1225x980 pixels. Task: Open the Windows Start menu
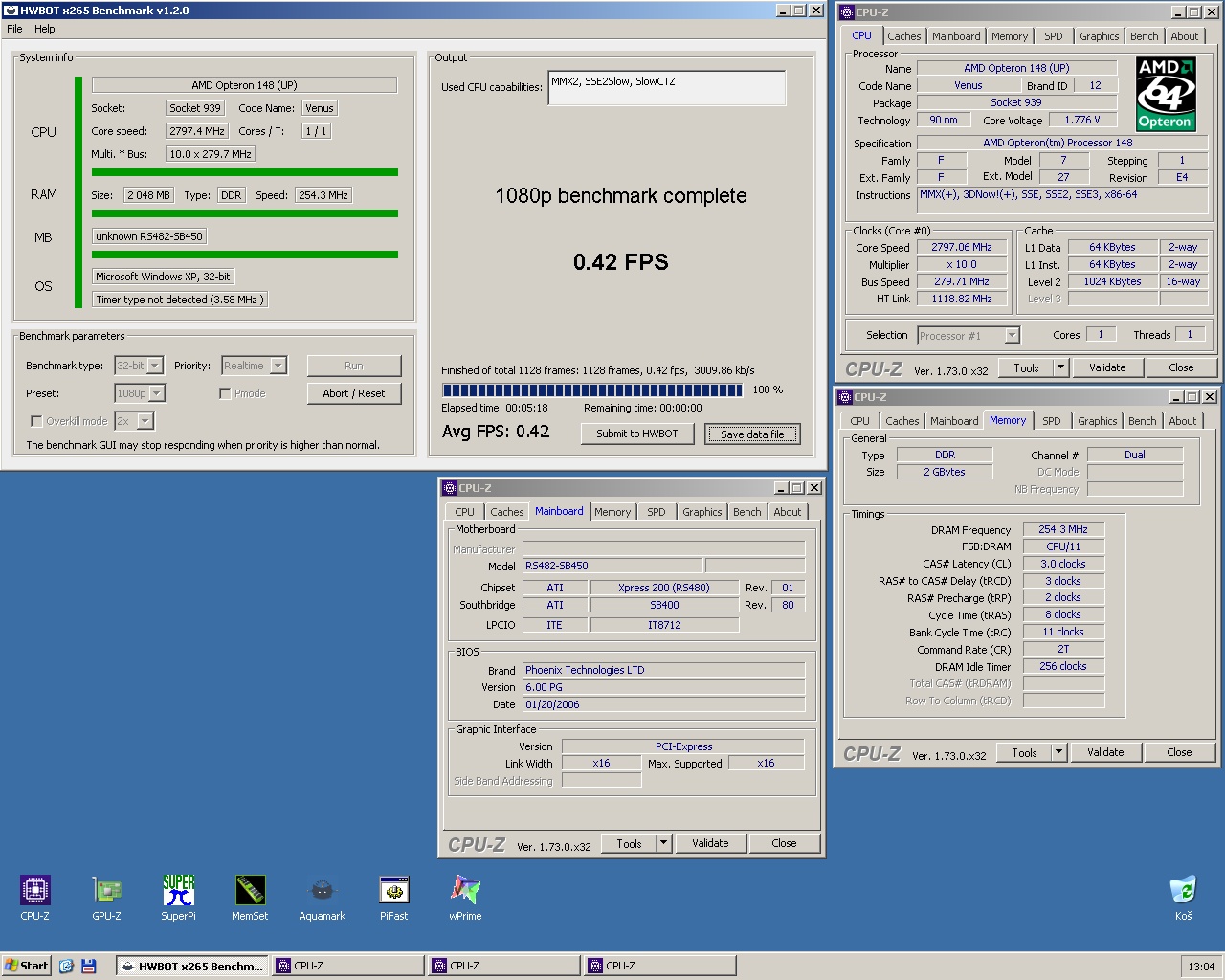(27, 966)
